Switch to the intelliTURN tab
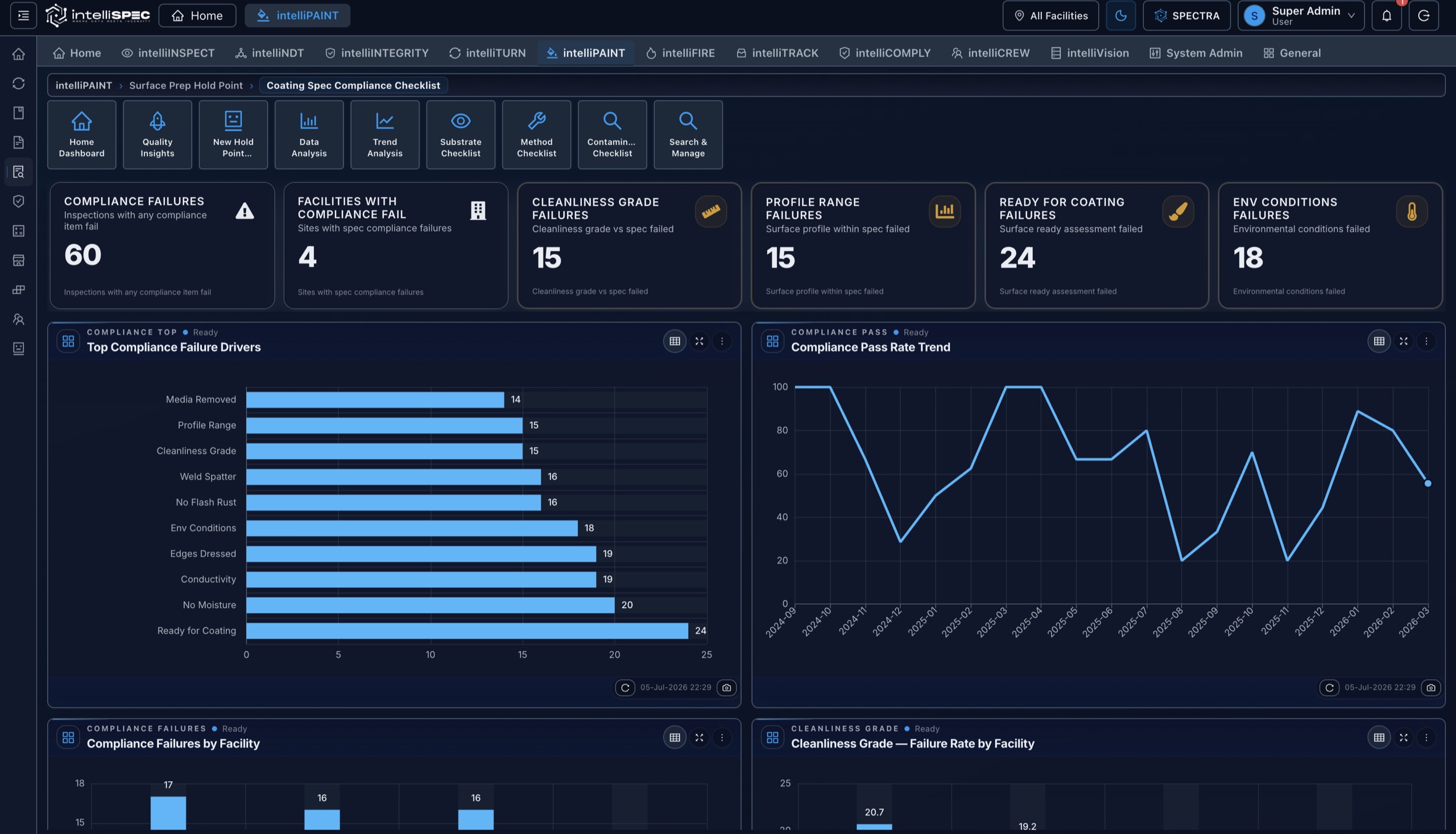 (x=487, y=53)
